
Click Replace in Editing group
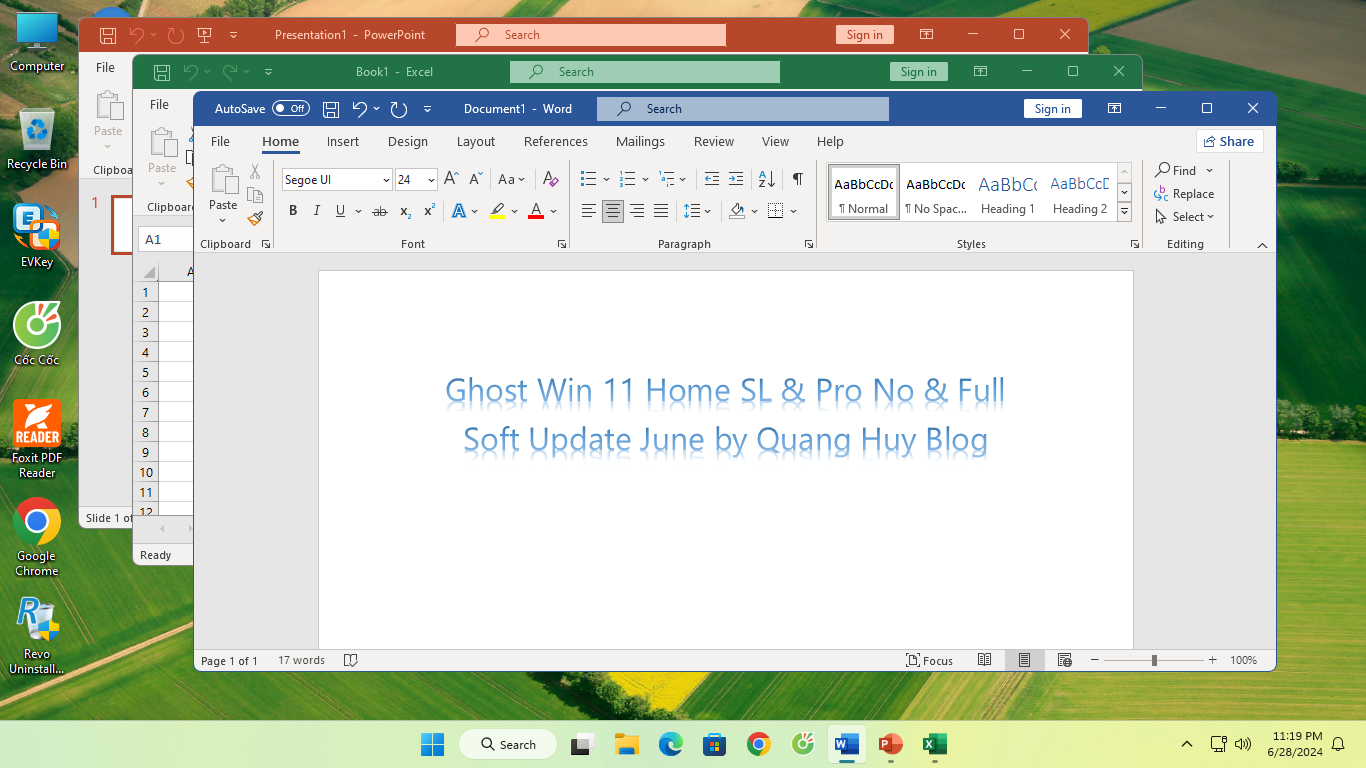pos(1184,194)
